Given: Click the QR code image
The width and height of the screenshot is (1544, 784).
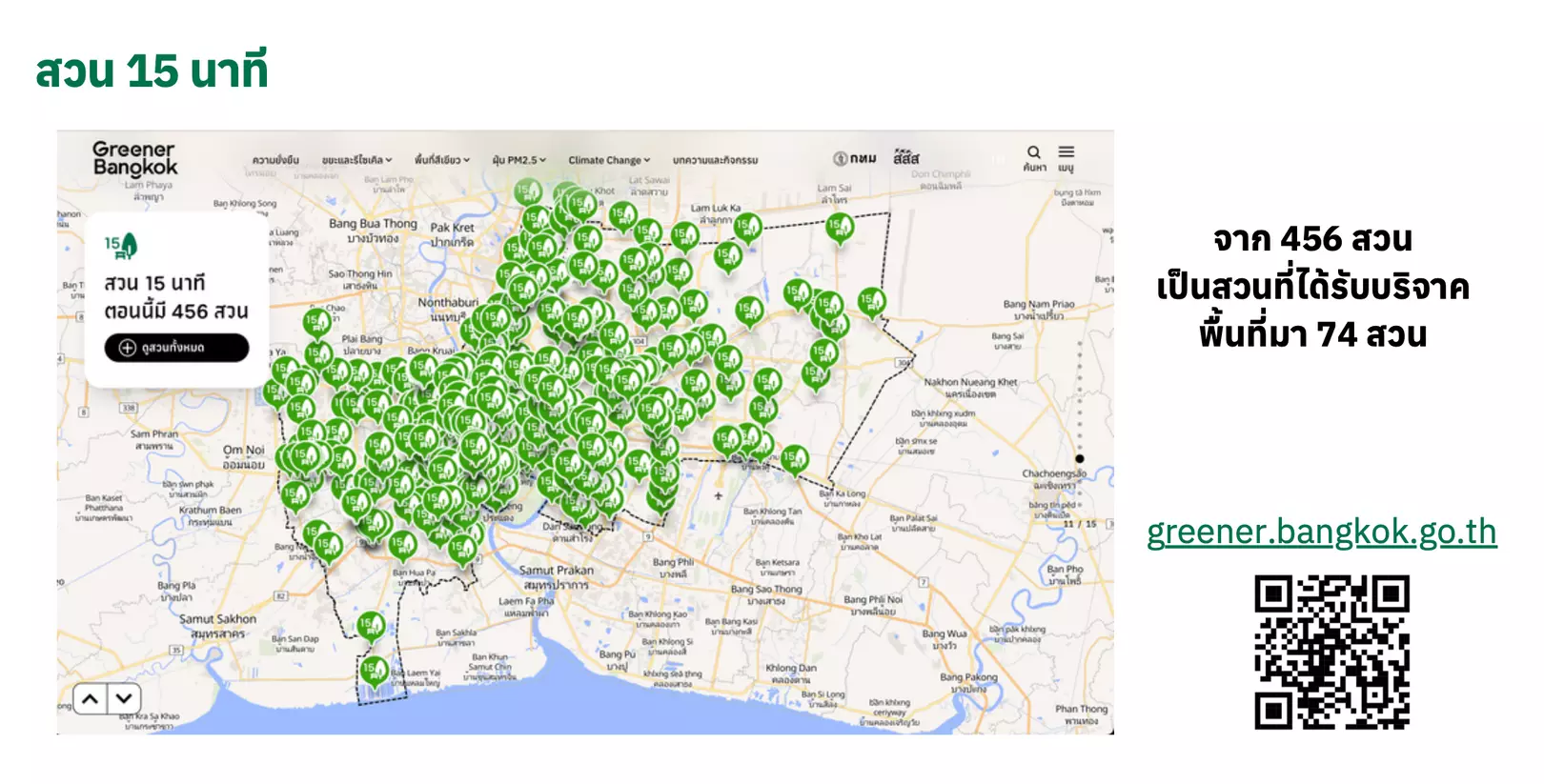Looking at the screenshot, I should [x=1331, y=652].
